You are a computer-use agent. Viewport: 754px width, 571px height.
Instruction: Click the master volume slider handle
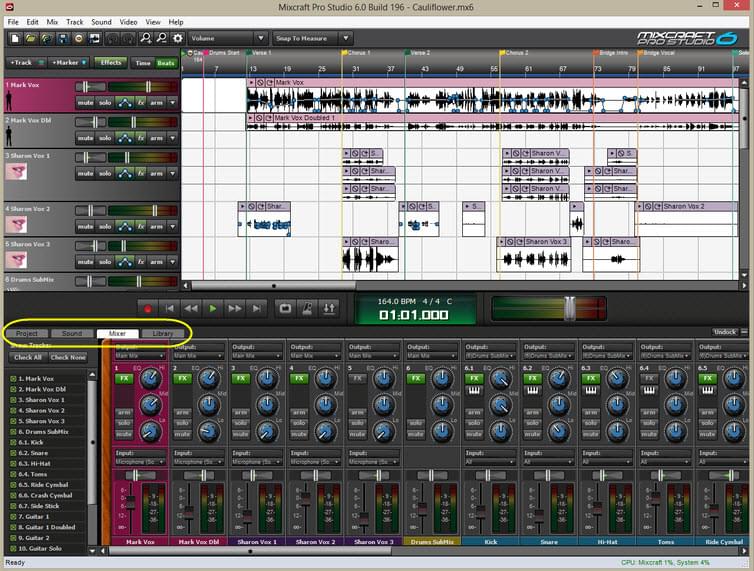(x=569, y=308)
